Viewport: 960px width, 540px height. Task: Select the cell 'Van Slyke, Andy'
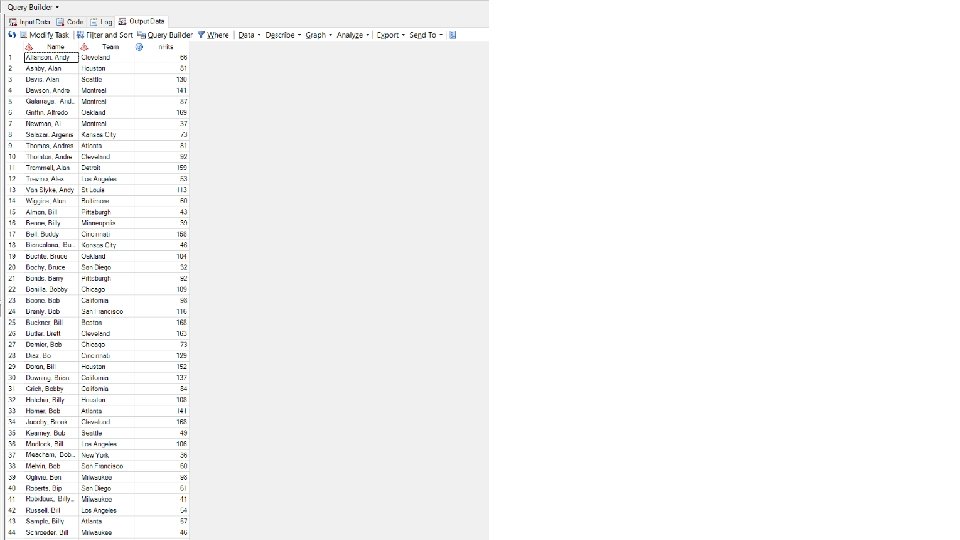pos(51,190)
